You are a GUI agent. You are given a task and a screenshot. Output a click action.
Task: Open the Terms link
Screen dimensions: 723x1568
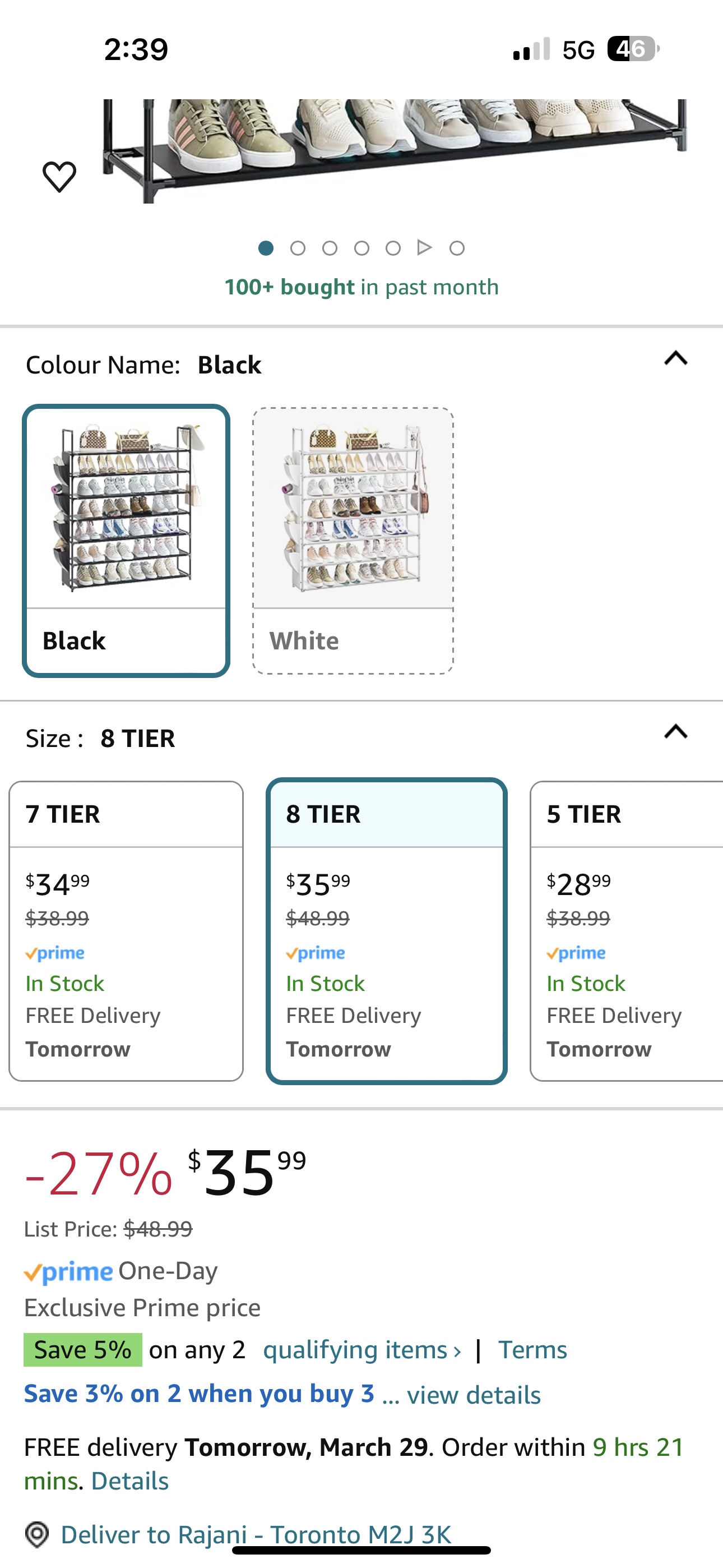tap(532, 1349)
